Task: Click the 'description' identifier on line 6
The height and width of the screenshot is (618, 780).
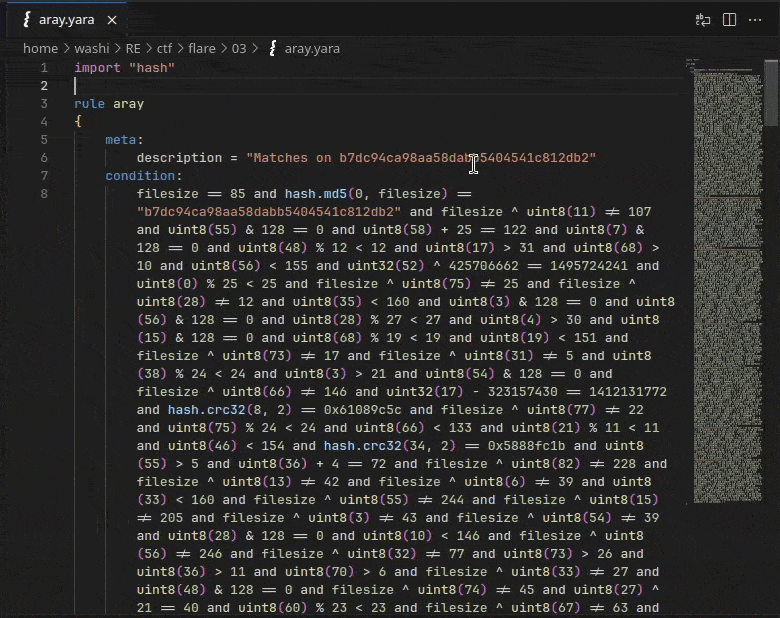Action: [x=180, y=158]
